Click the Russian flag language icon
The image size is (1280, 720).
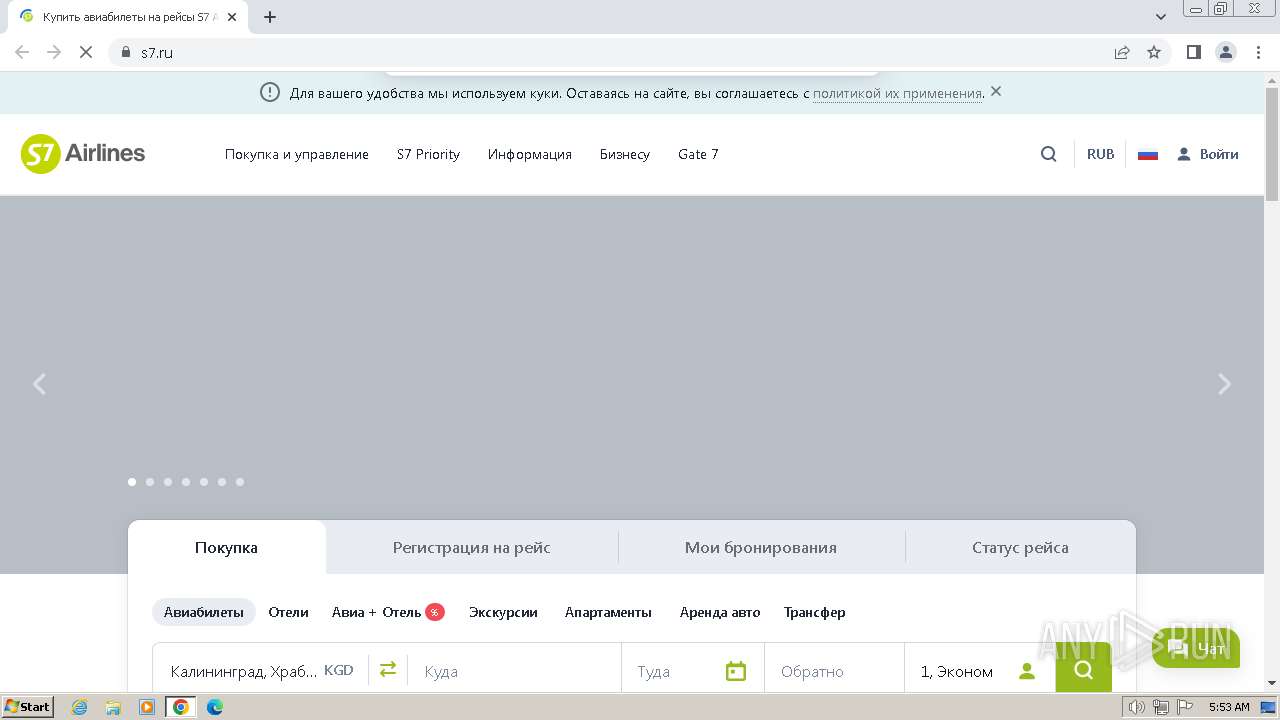coord(1148,154)
